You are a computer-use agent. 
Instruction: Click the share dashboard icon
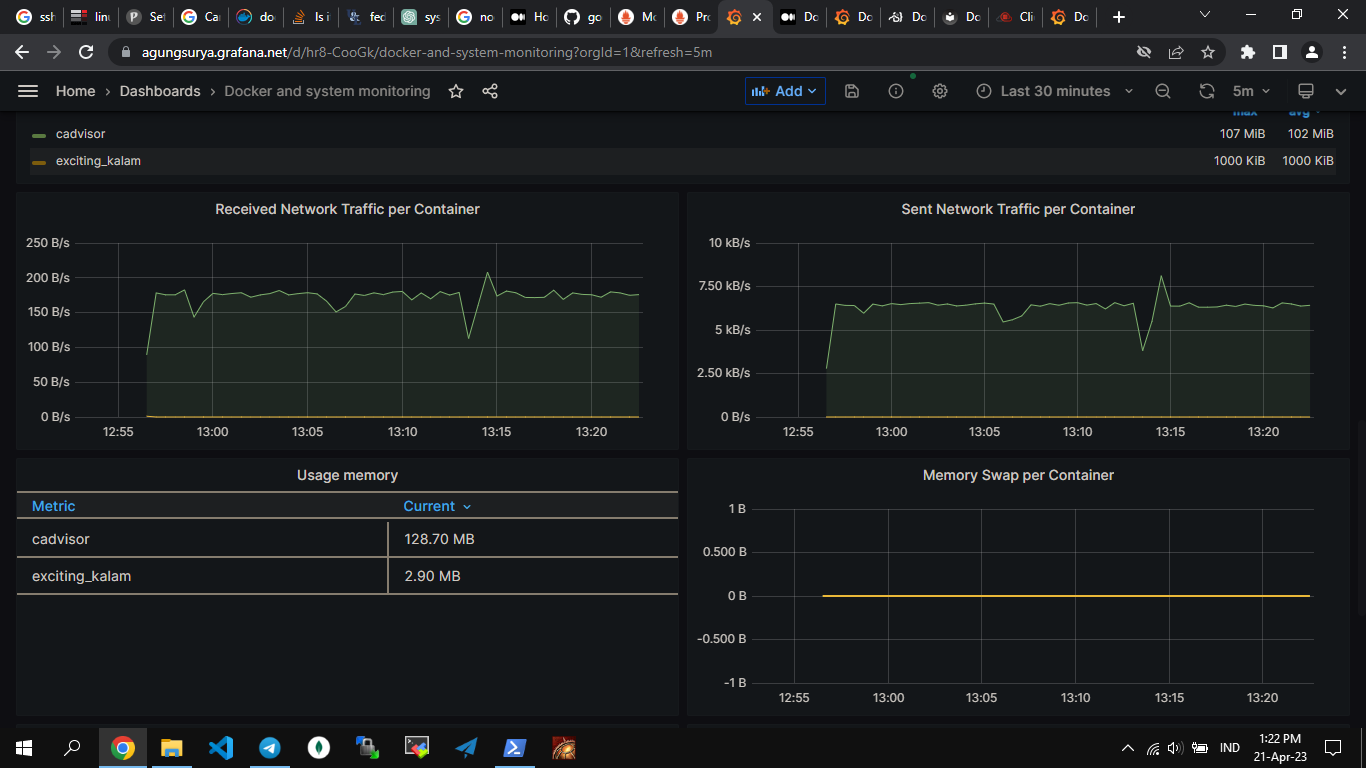pyautogui.click(x=490, y=91)
